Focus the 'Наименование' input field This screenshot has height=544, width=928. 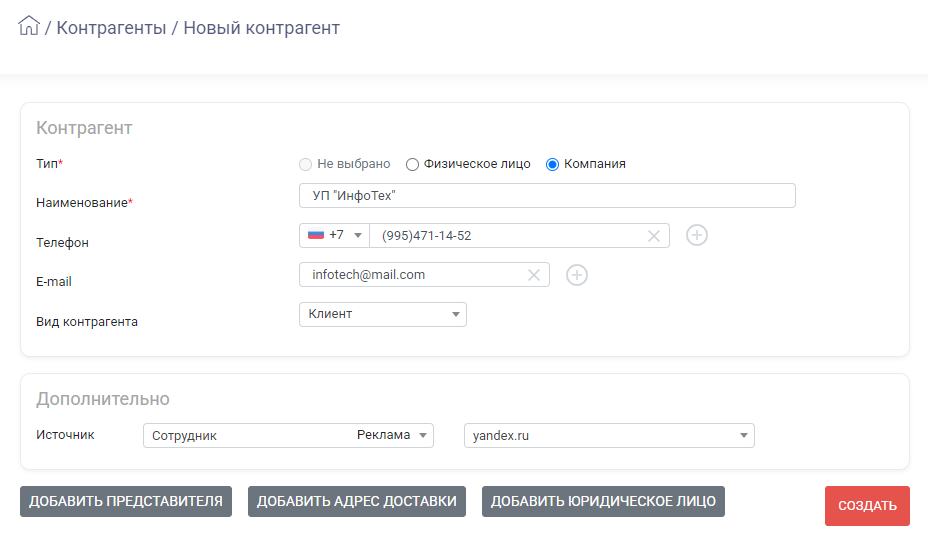pos(547,196)
